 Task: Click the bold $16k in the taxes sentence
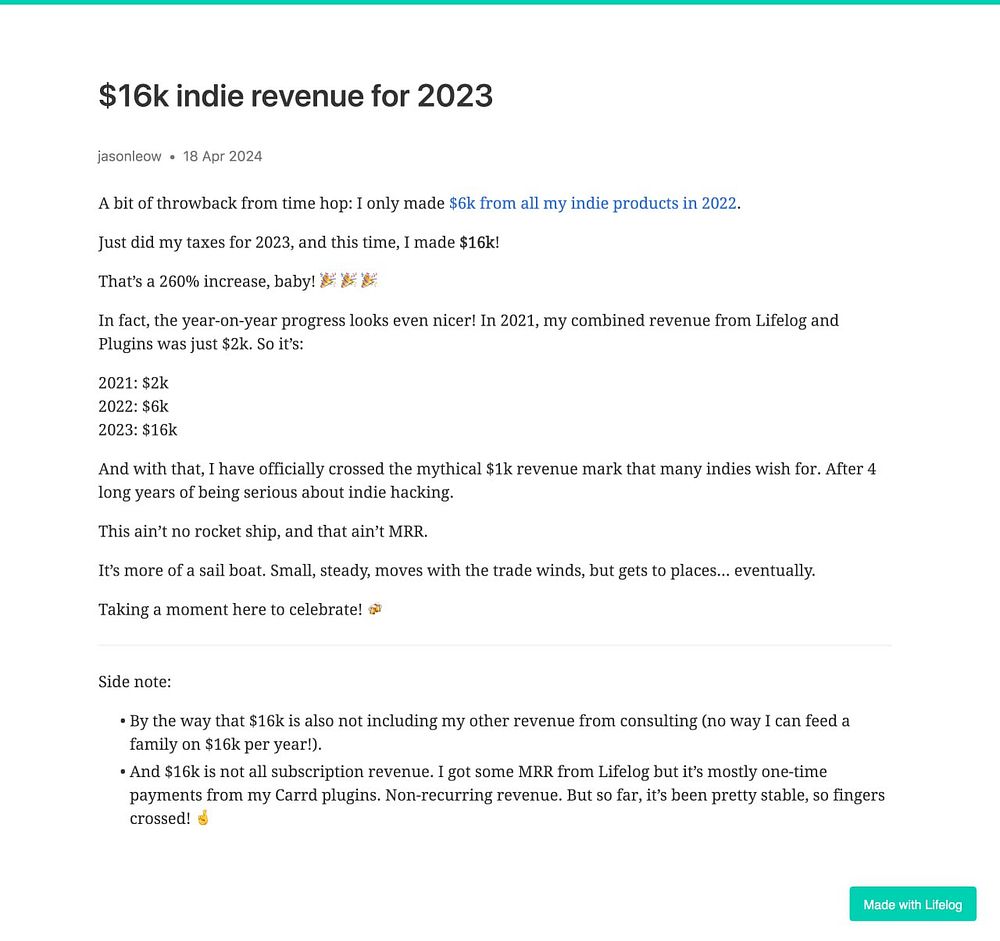pyautogui.click(x=476, y=242)
